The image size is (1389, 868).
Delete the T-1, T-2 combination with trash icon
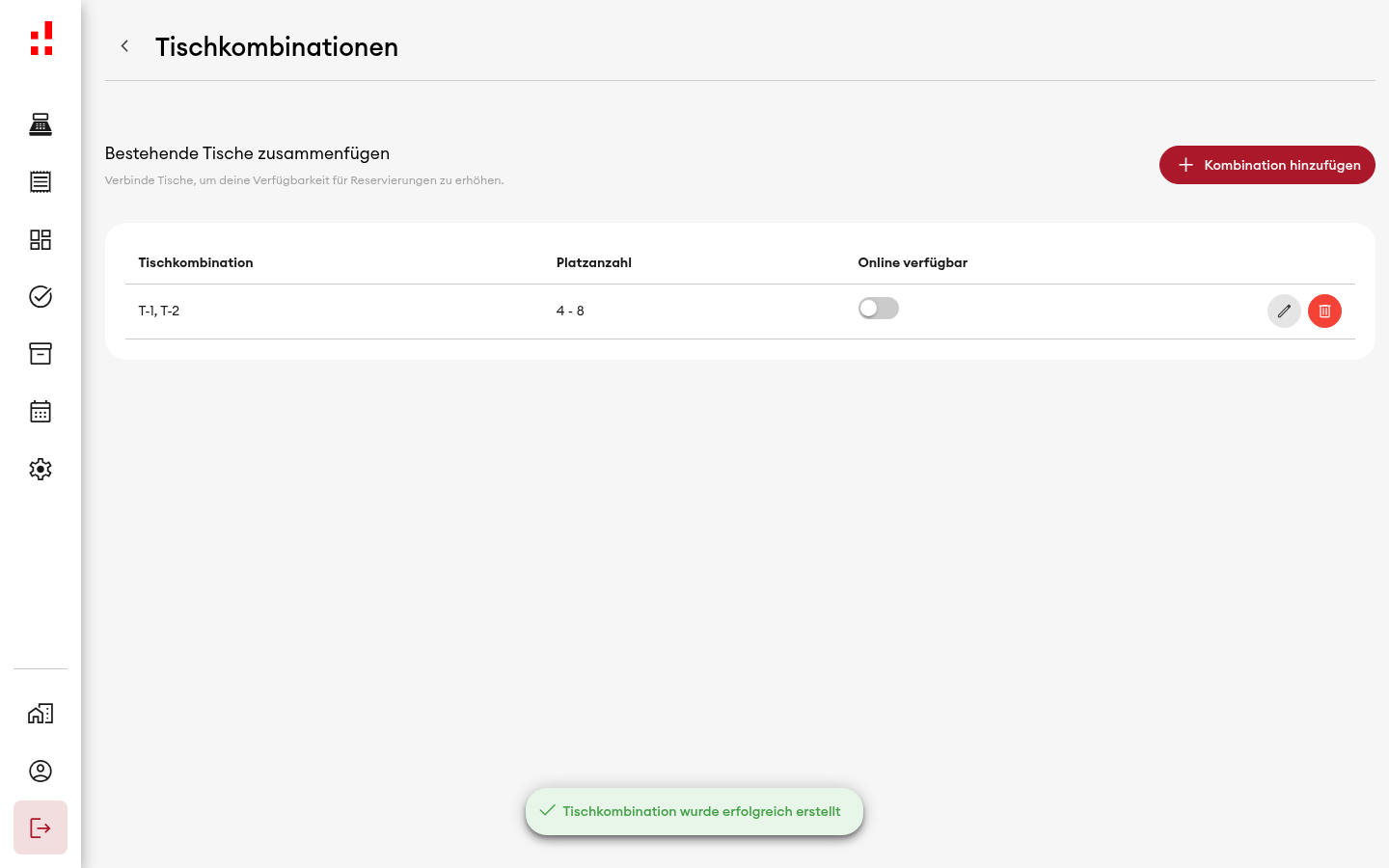tap(1324, 311)
